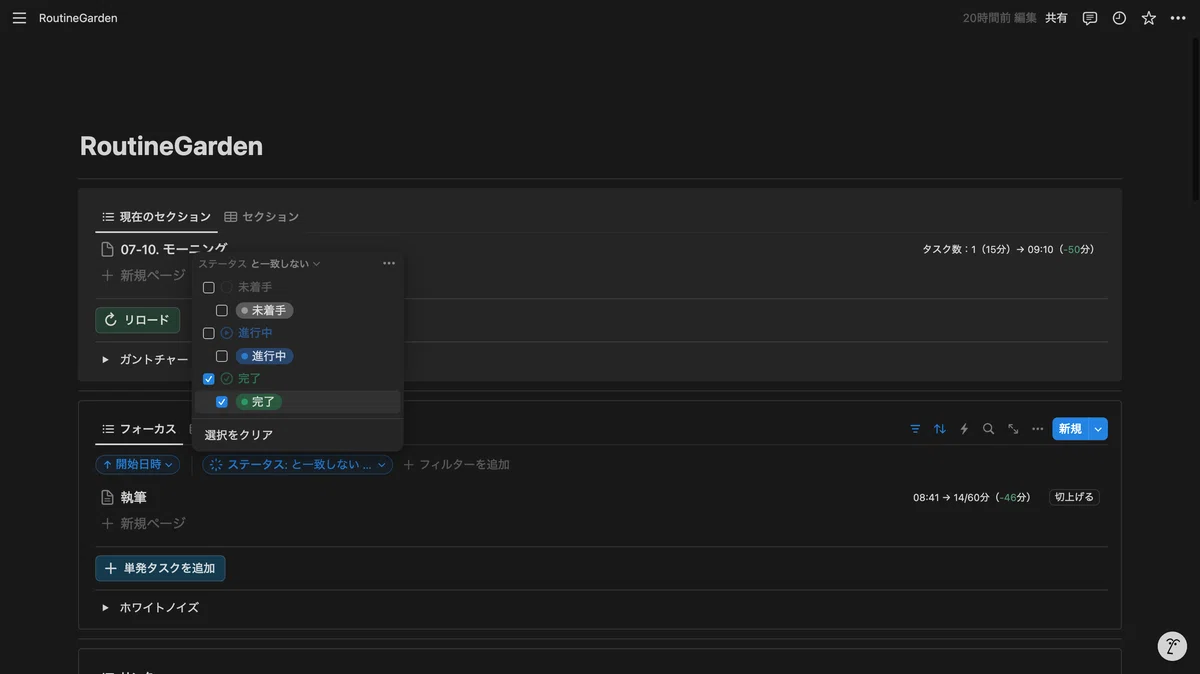Switch to the 現在のセクション tab

[x=156, y=216]
